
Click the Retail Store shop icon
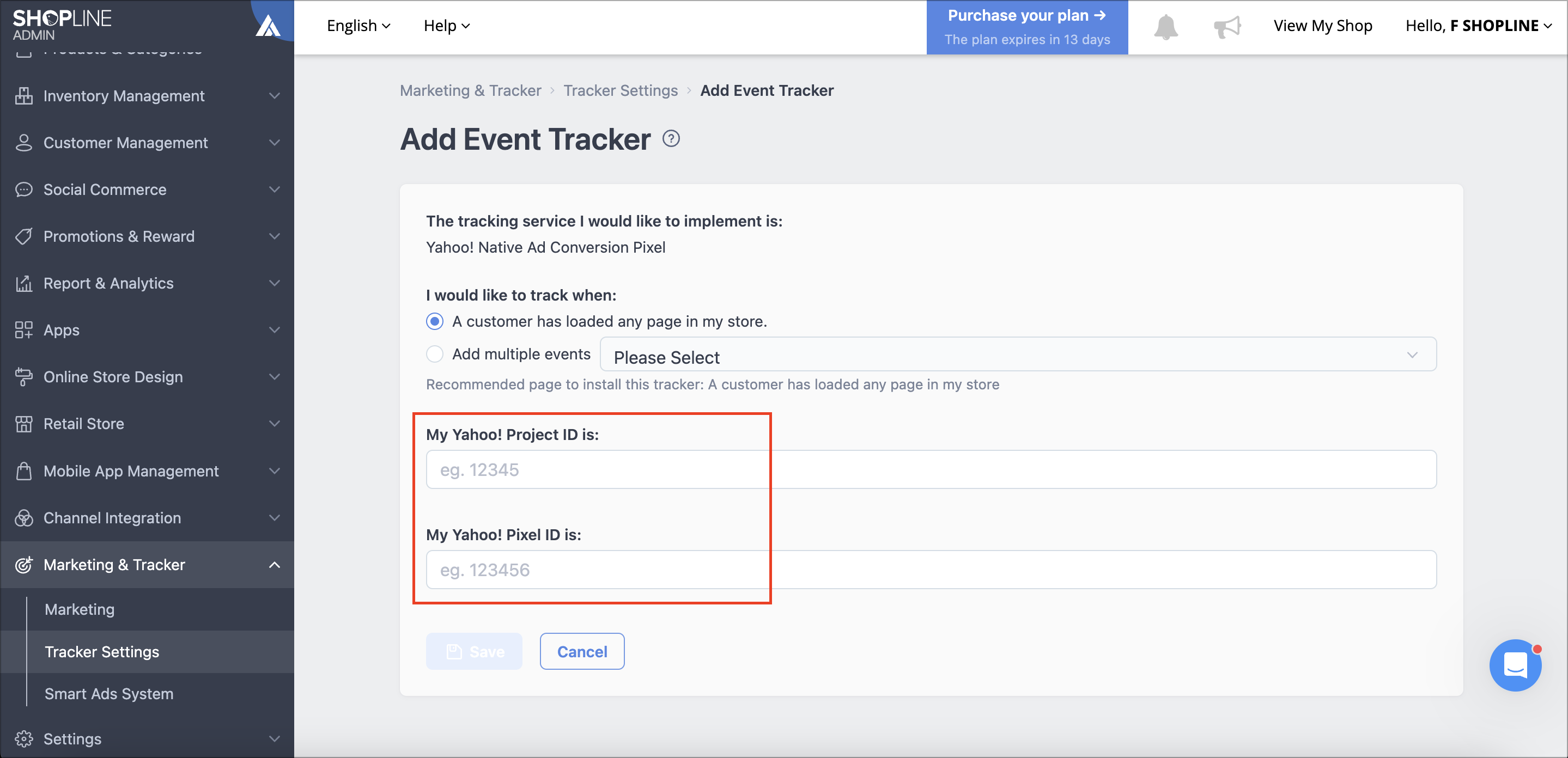(x=24, y=424)
